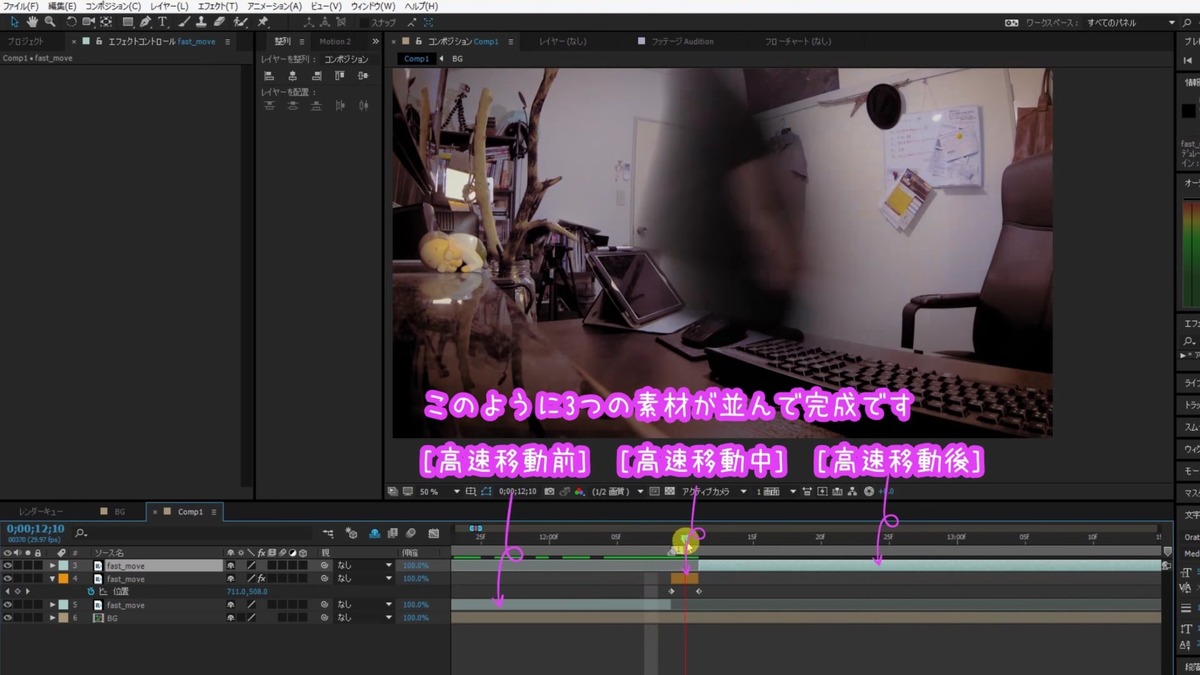Switch to the BG timeline tab
The width and height of the screenshot is (1200, 675).
118,511
